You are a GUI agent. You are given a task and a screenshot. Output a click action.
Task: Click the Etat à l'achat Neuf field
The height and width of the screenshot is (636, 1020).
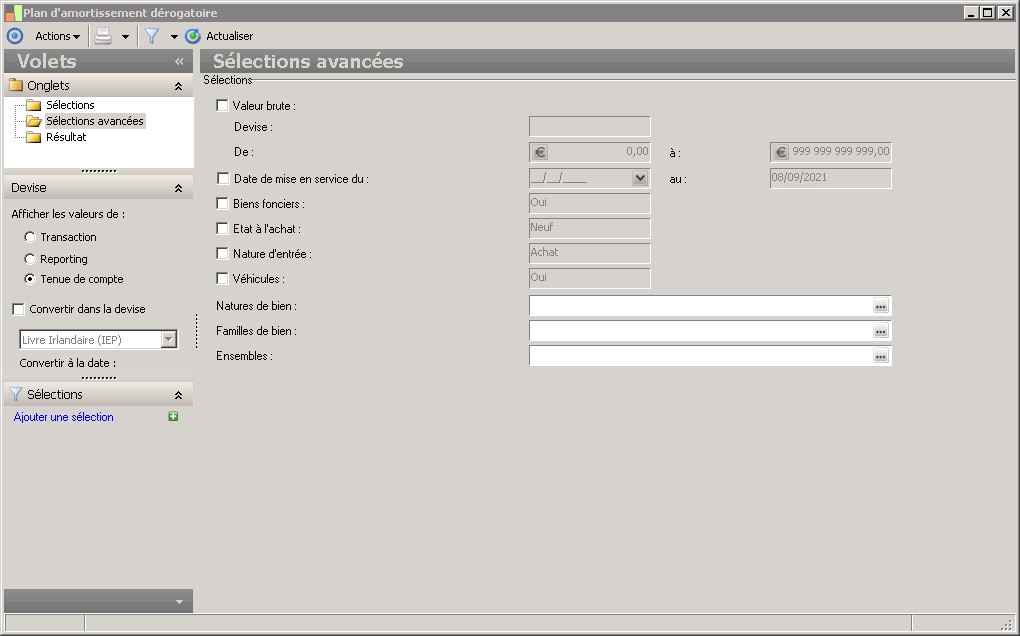(589, 228)
